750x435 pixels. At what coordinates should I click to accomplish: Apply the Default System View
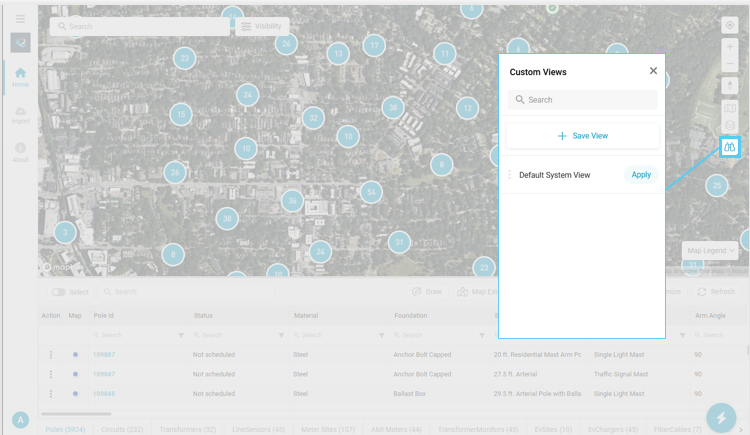click(641, 175)
